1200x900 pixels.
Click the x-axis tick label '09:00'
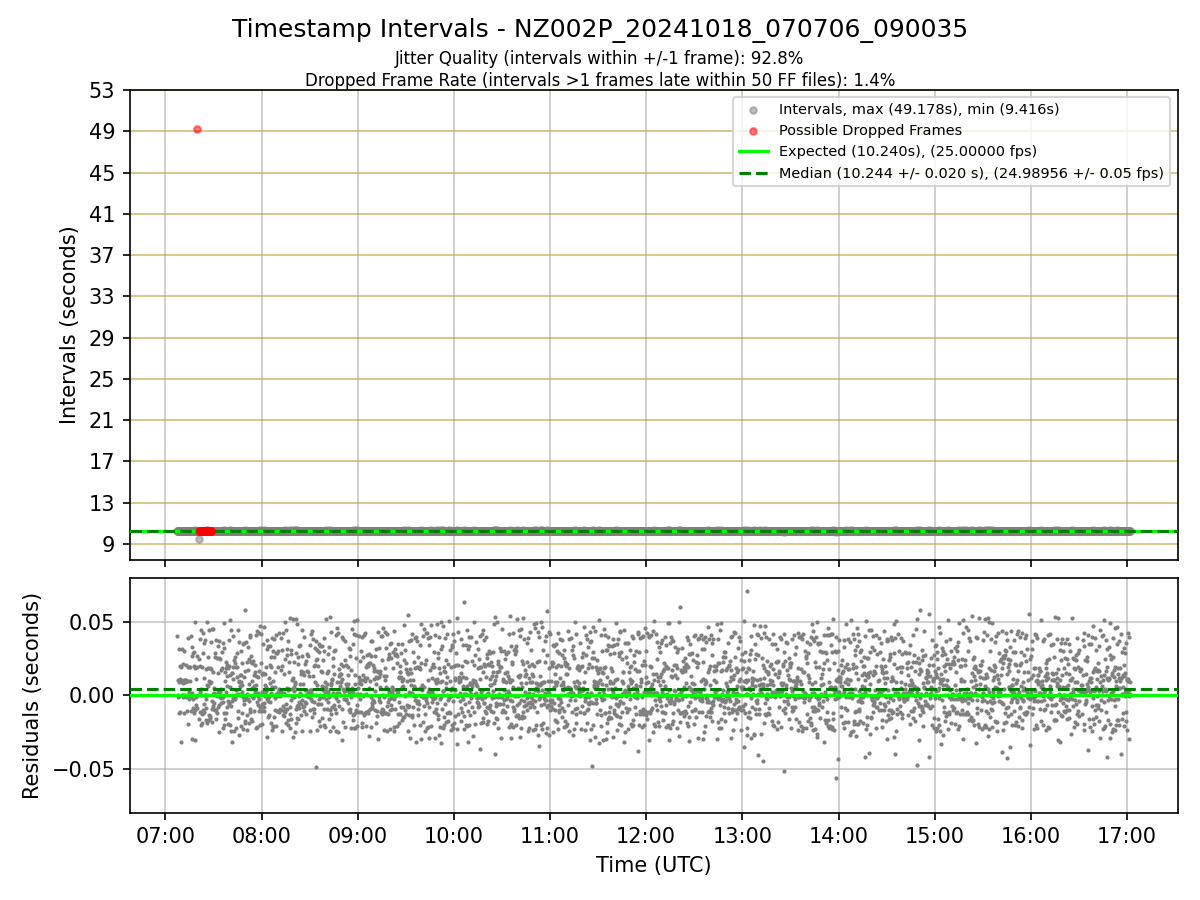[x=358, y=835]
